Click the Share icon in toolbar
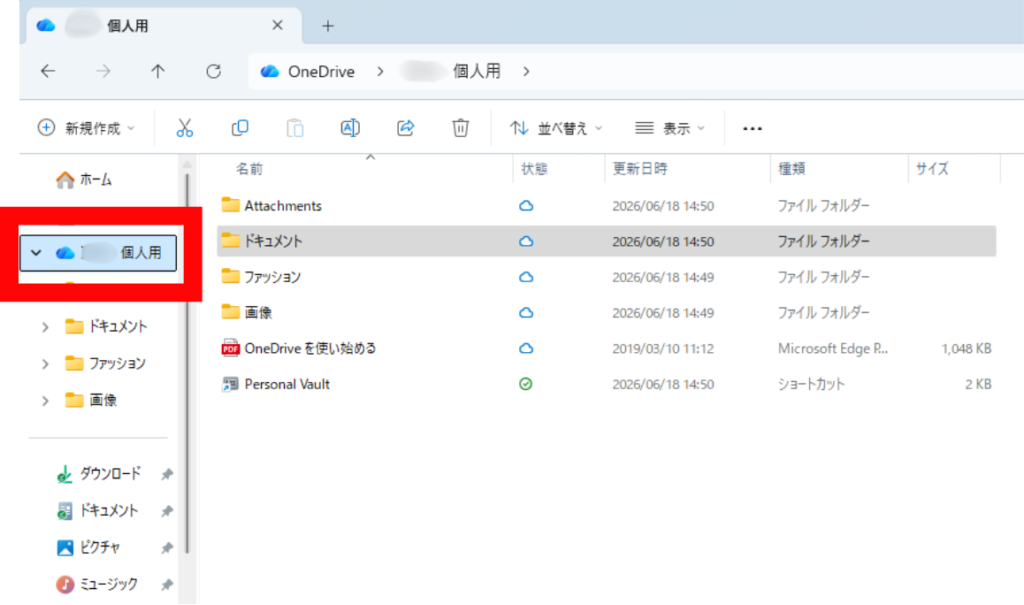Screen dimensions: 1024x605 [x=406, y=128]
